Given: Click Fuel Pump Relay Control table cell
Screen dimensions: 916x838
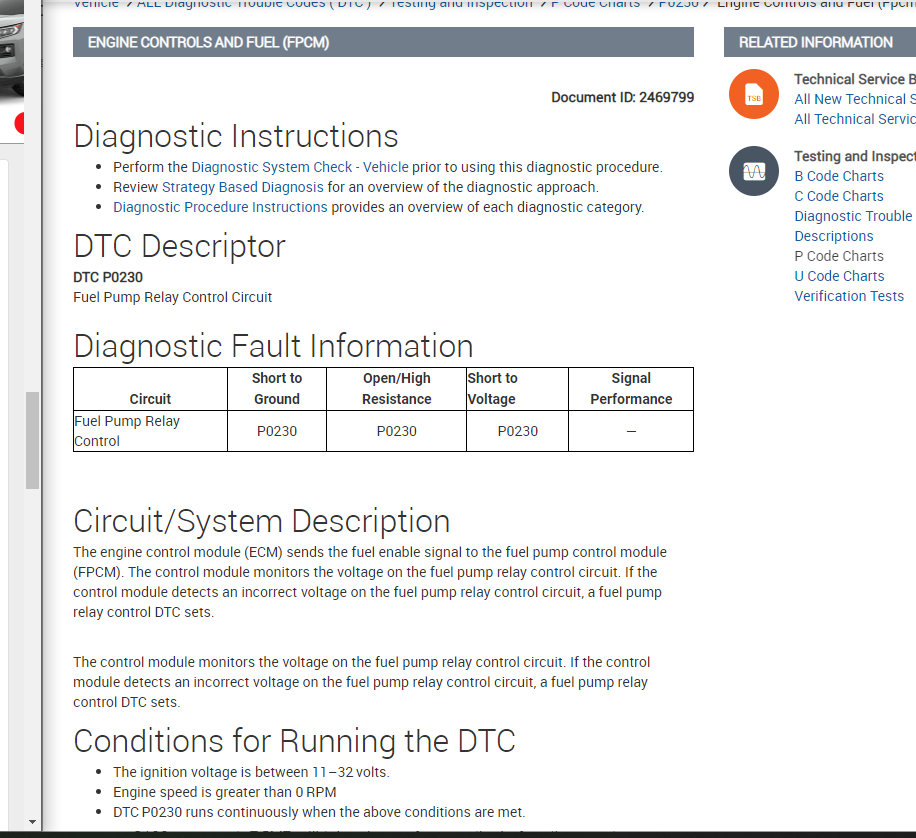Looking at the screenshot, I should (150, 431).
